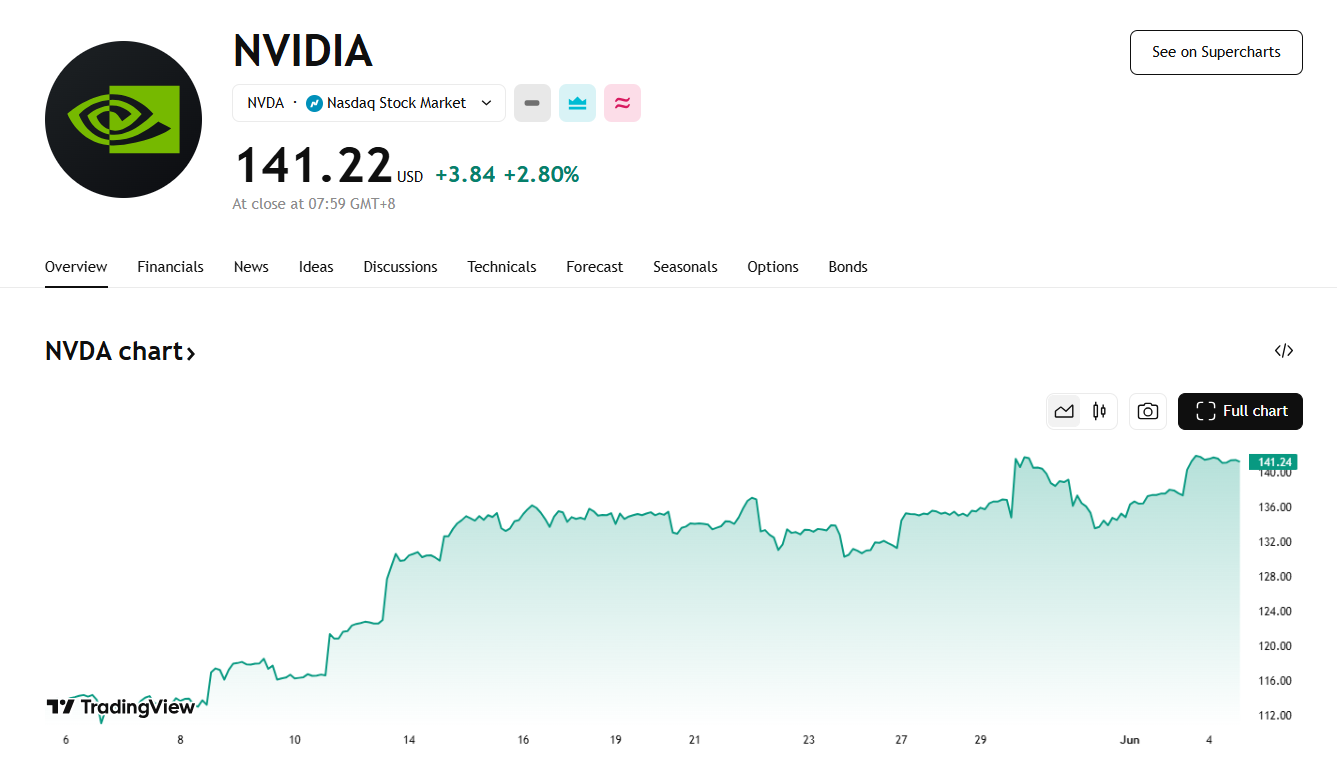Open the Full chart button
The image size is (1337, 764).
click(x=1240, y=411)
